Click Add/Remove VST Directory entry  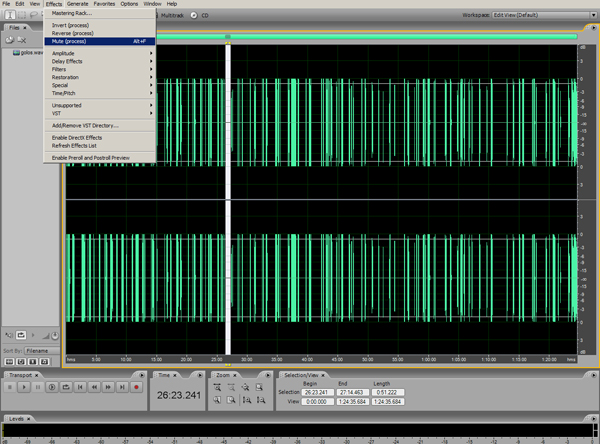(x=85, y=125)
